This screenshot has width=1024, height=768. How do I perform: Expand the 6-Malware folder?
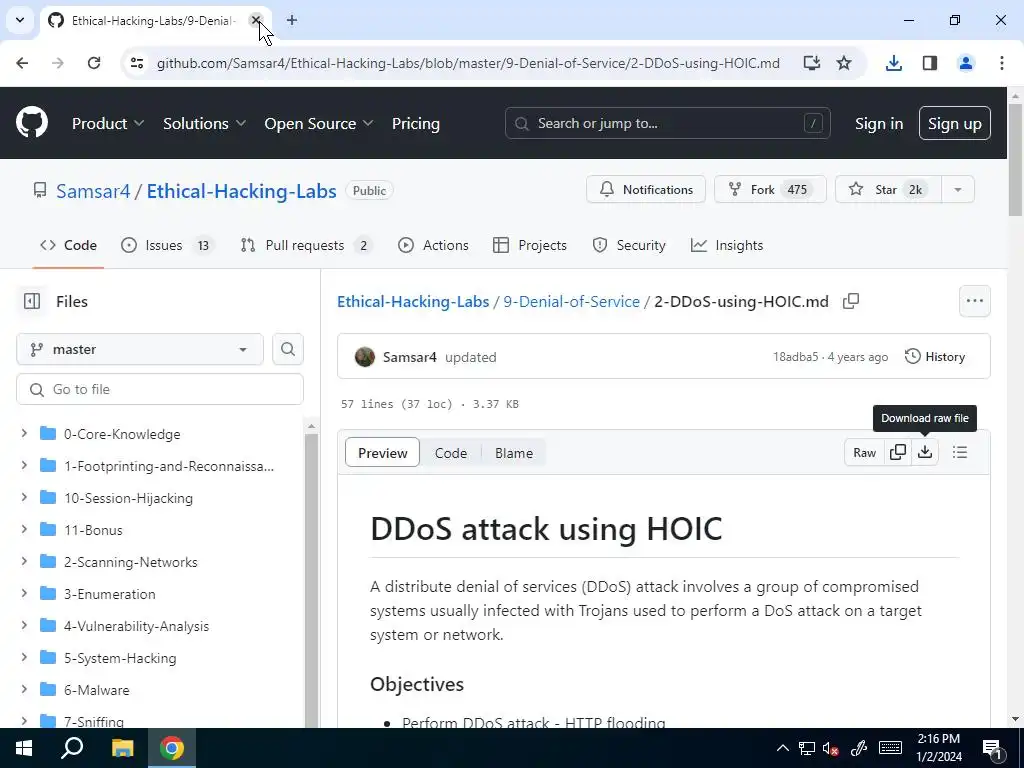24,690
